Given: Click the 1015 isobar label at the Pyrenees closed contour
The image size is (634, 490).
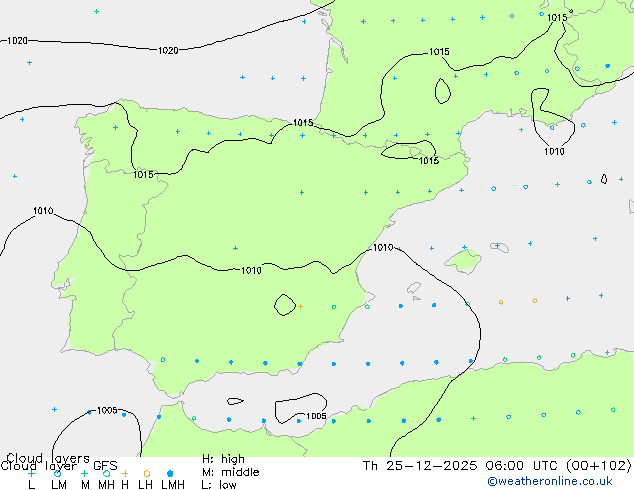Looking at the screenshot, I should [429, 161].
